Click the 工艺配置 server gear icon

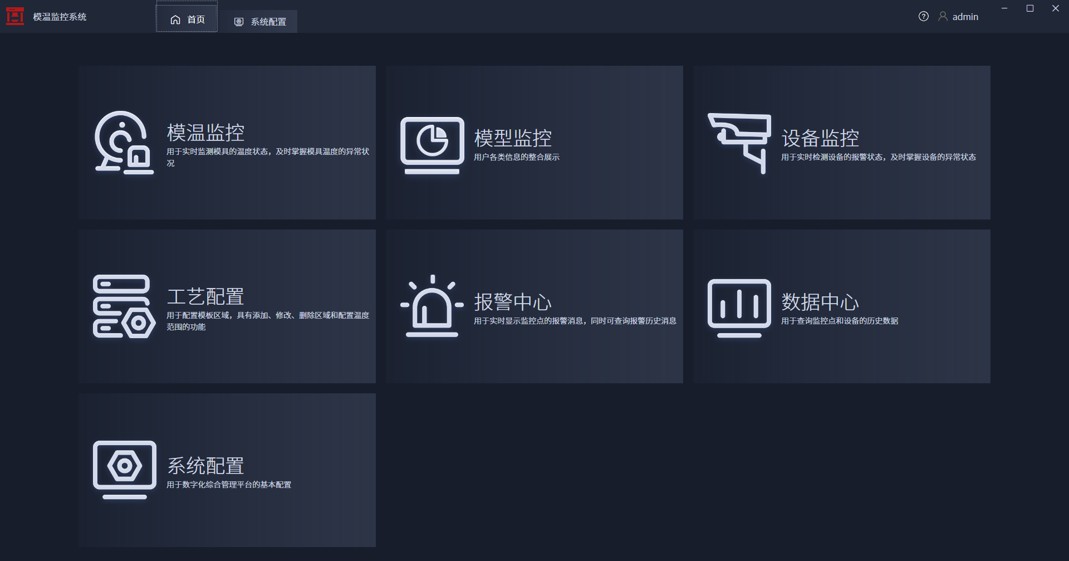click(x=124, y=307)
